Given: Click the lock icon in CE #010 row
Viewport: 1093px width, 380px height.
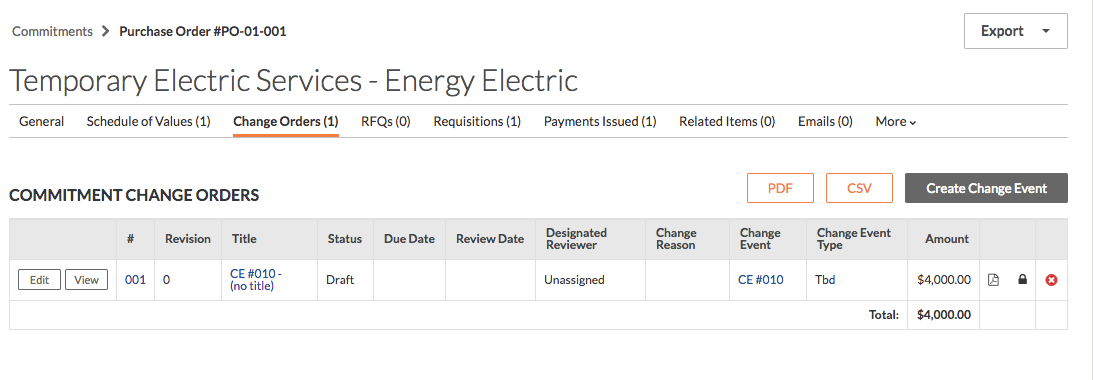Looking at the screenshot, I should [x=1022, y=280].
